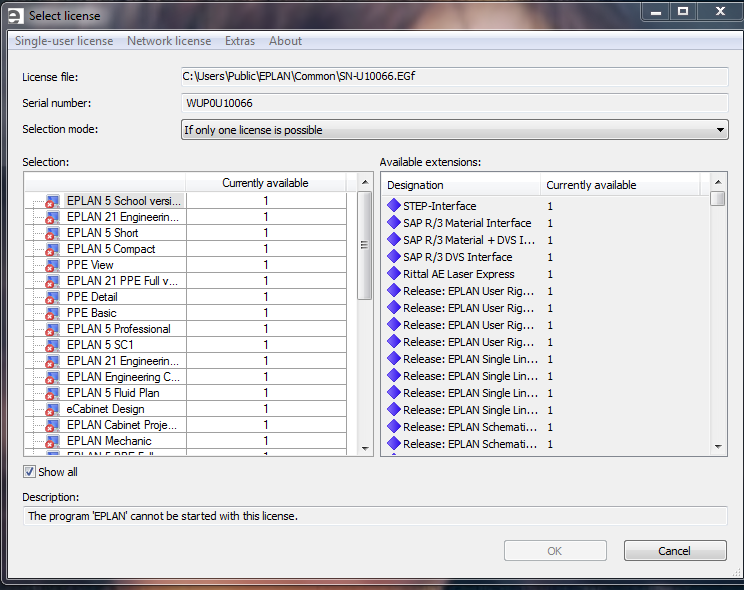Select the EPLAN 5 Professional row

[185, 329]
